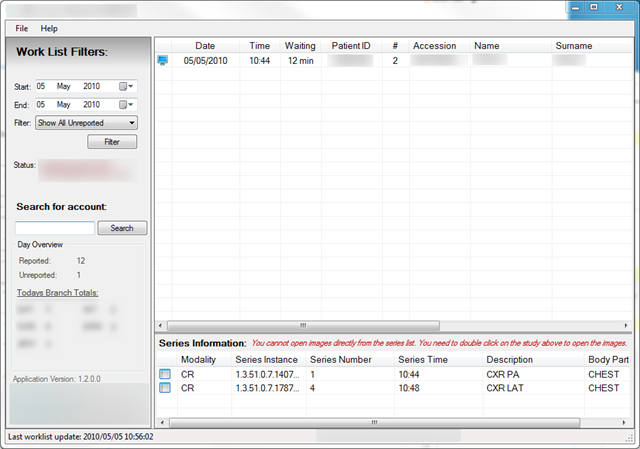
Task: Click the 12 min waiting cell
Action: click(x=301, y=61)
